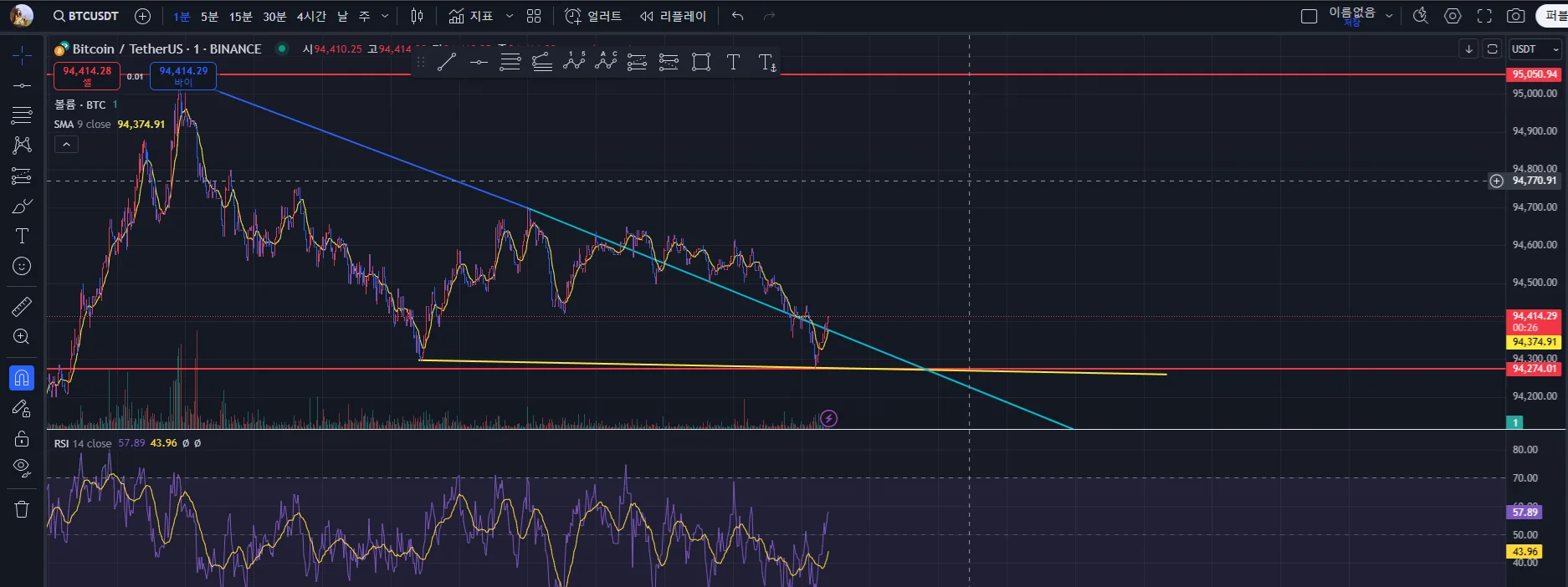Image resolution: width=1568 pixels, height=587 pixels.
Task: Click the trash icon to remove drawings
Action: coord(22,509)
